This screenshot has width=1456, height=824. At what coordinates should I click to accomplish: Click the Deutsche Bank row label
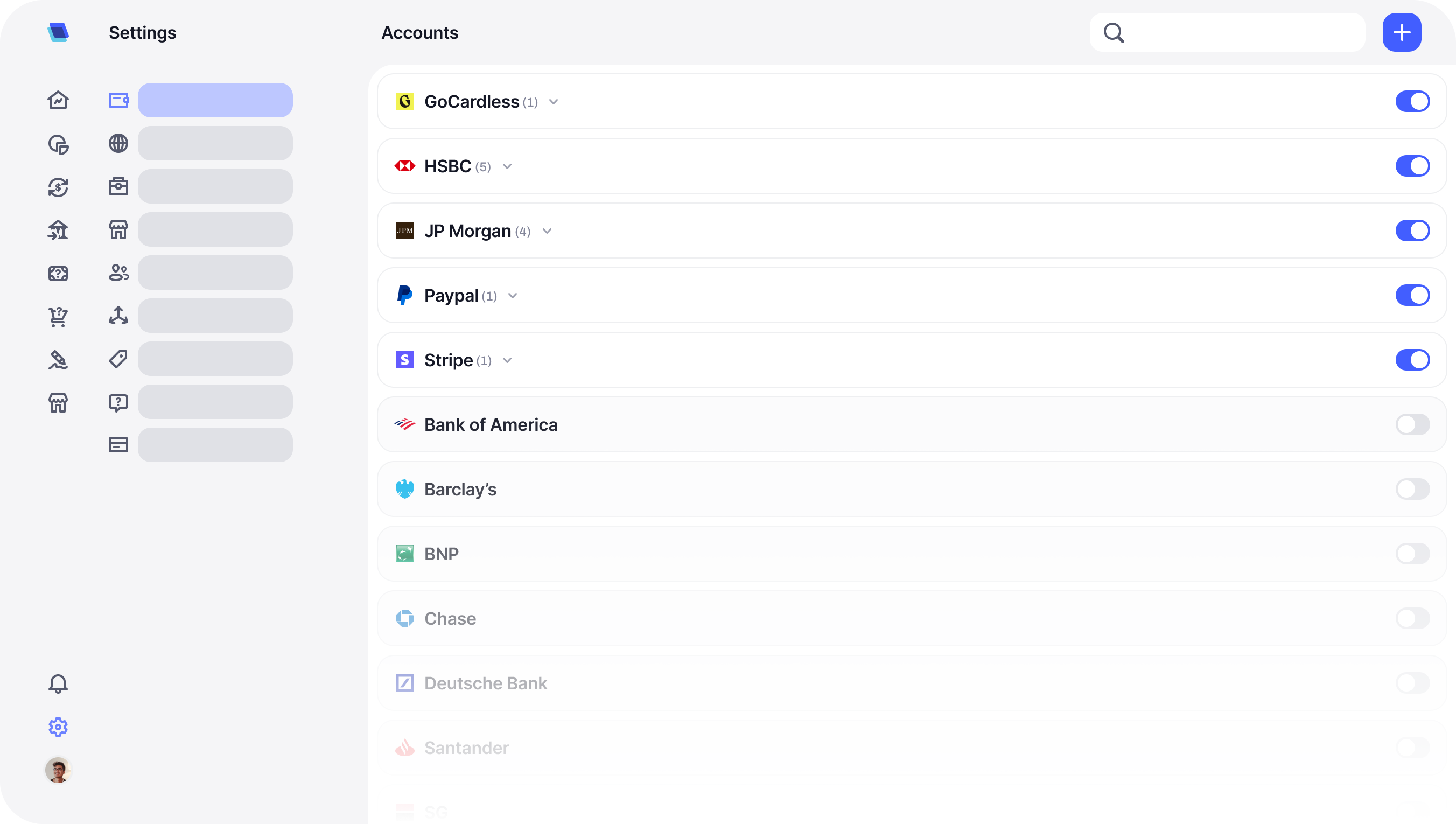click(x=485, y=683)
